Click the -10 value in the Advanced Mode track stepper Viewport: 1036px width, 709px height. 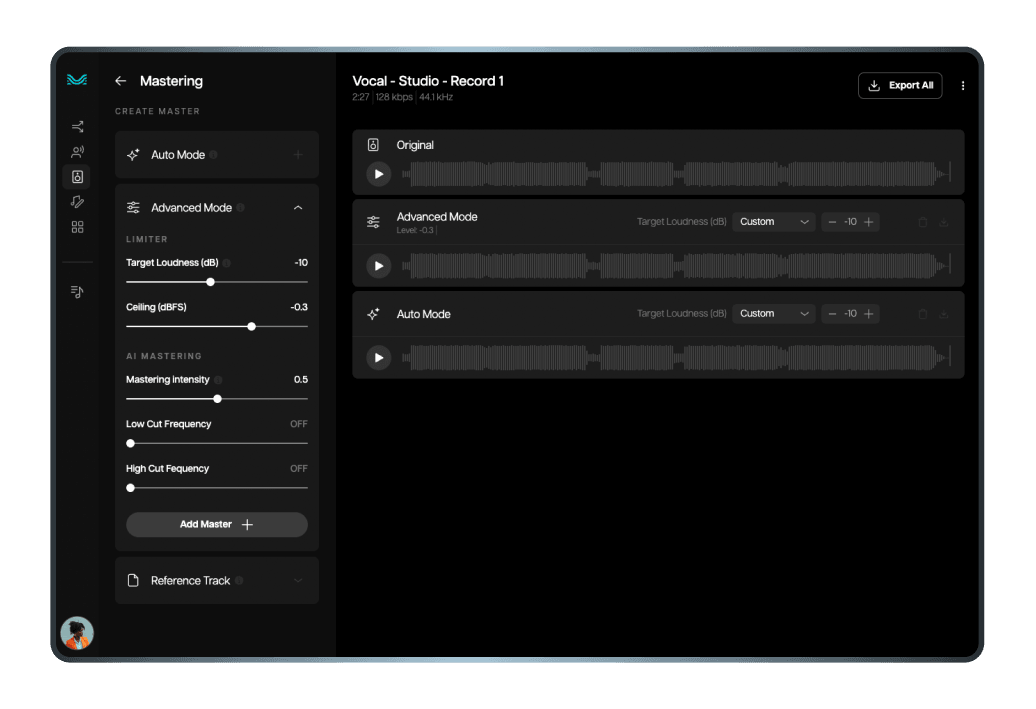click(850, 222)
